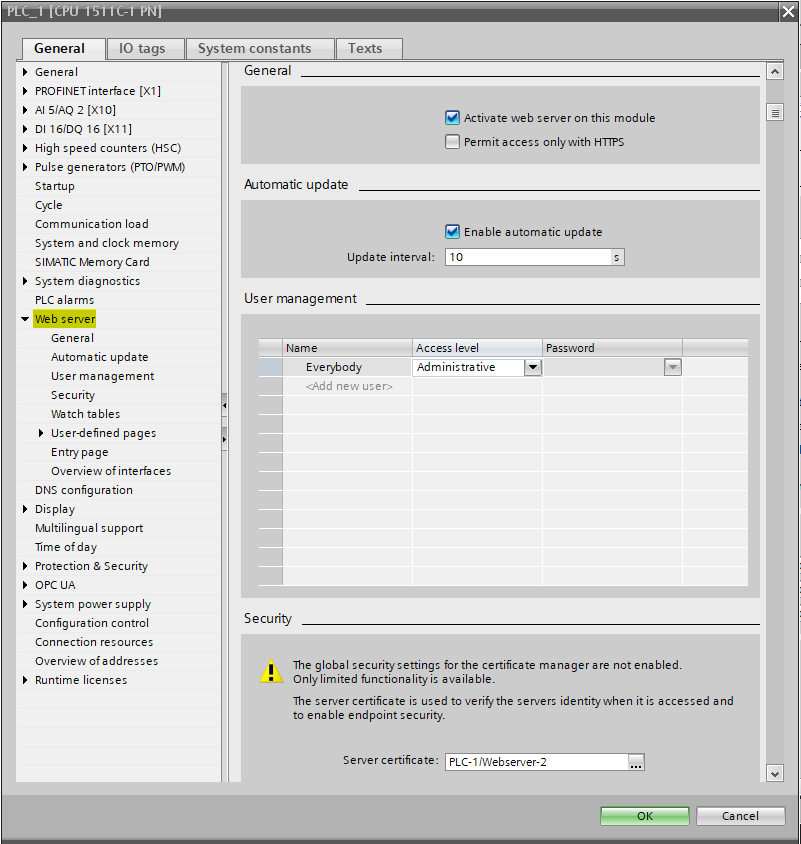
Task: Collapse the Web server tree node
Action: click(x=25, y=319)
